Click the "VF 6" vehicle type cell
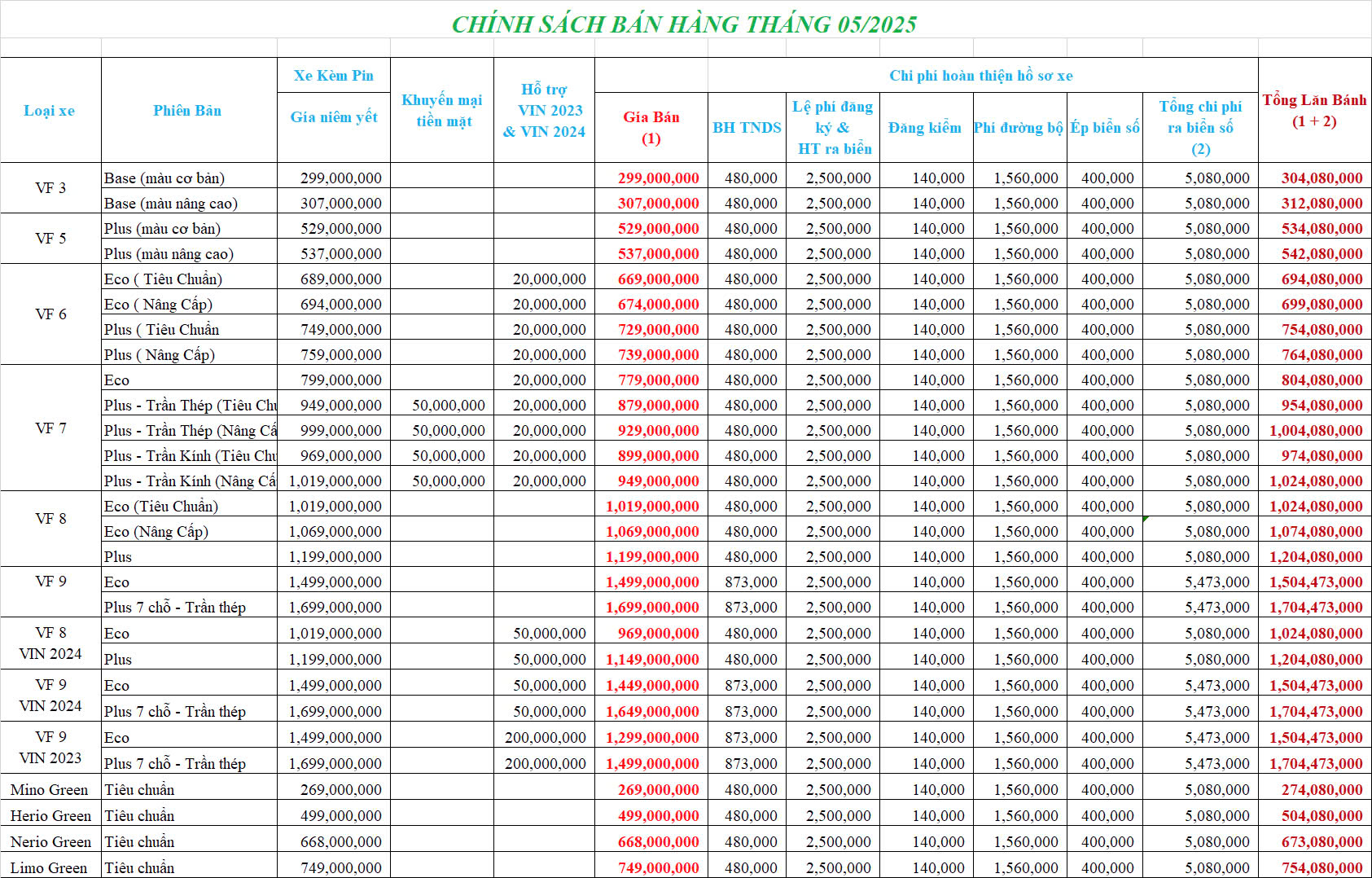Image resolution: width=1372 pixels, height=878 pixels. point(50,314)
